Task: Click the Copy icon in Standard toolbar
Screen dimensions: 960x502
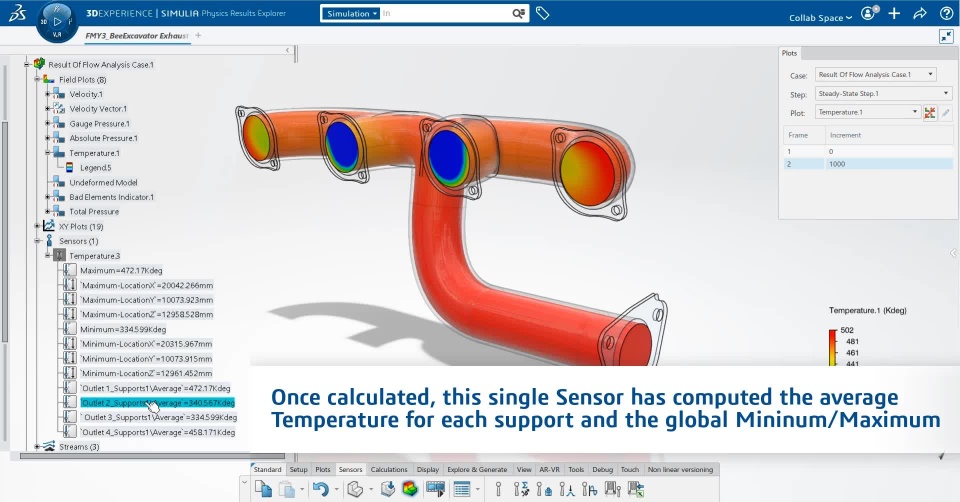Action: (263, 489)
